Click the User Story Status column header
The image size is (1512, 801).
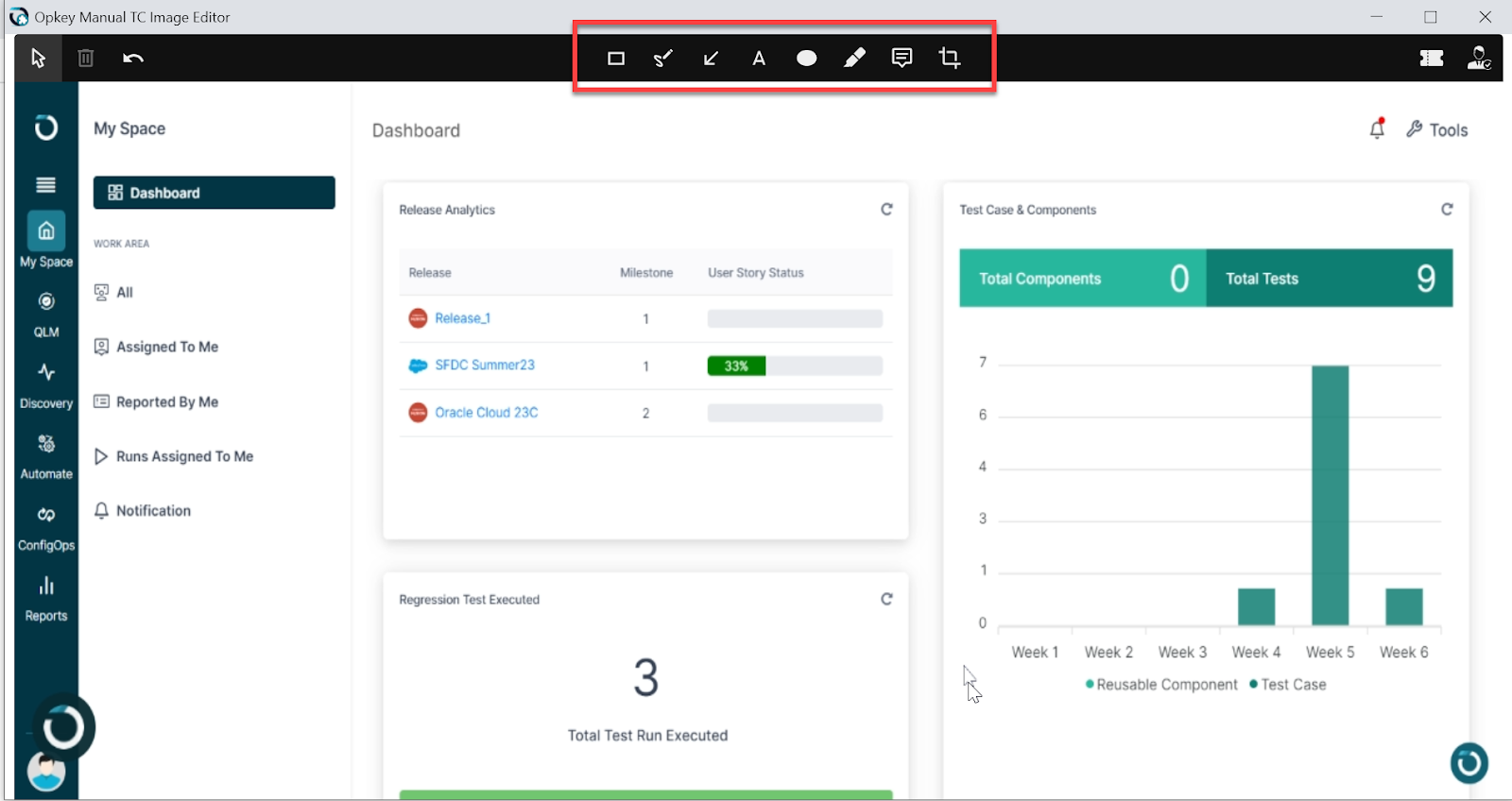tap(756, 273)
